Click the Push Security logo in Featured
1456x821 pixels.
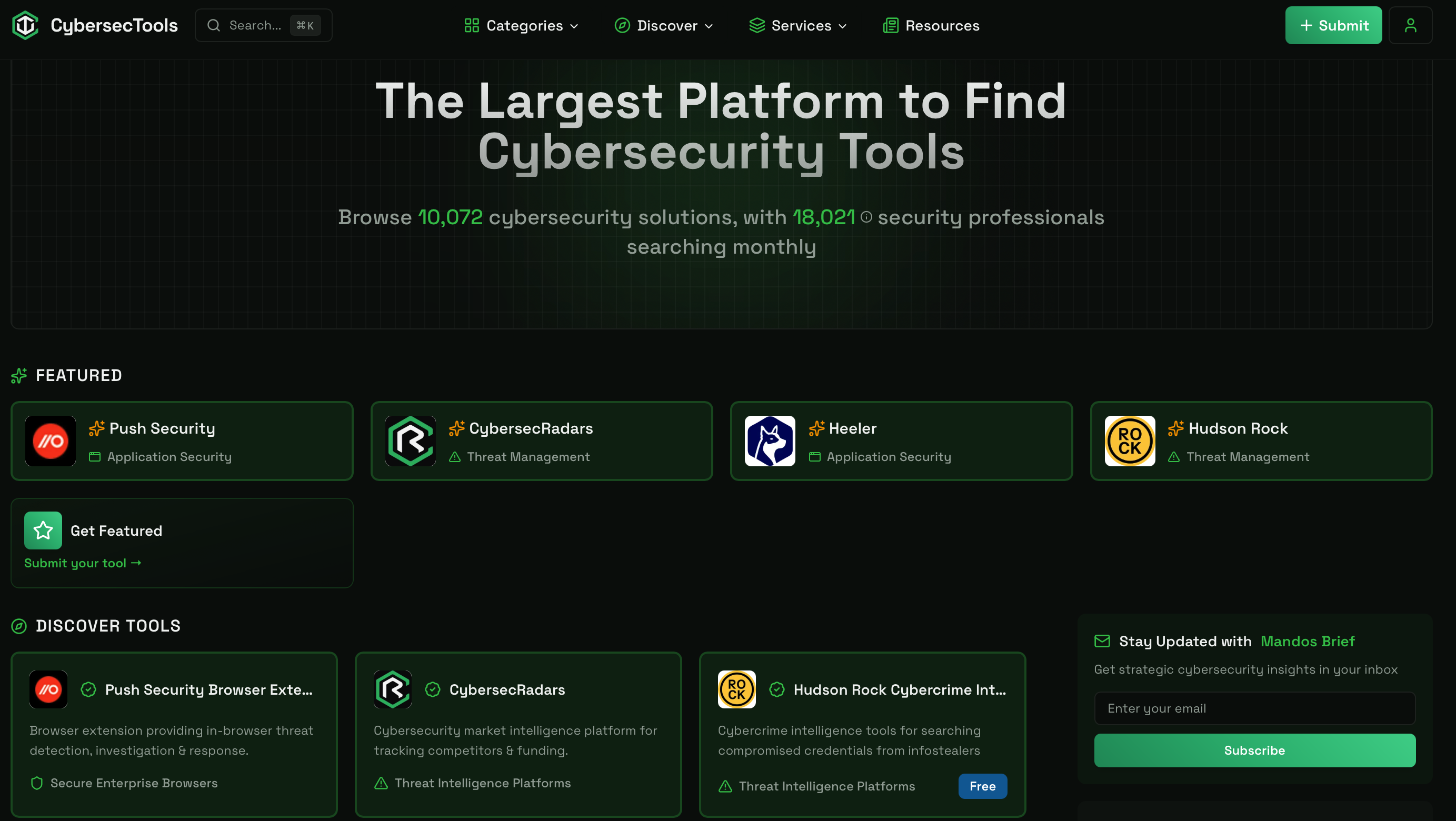pos(51,440)
